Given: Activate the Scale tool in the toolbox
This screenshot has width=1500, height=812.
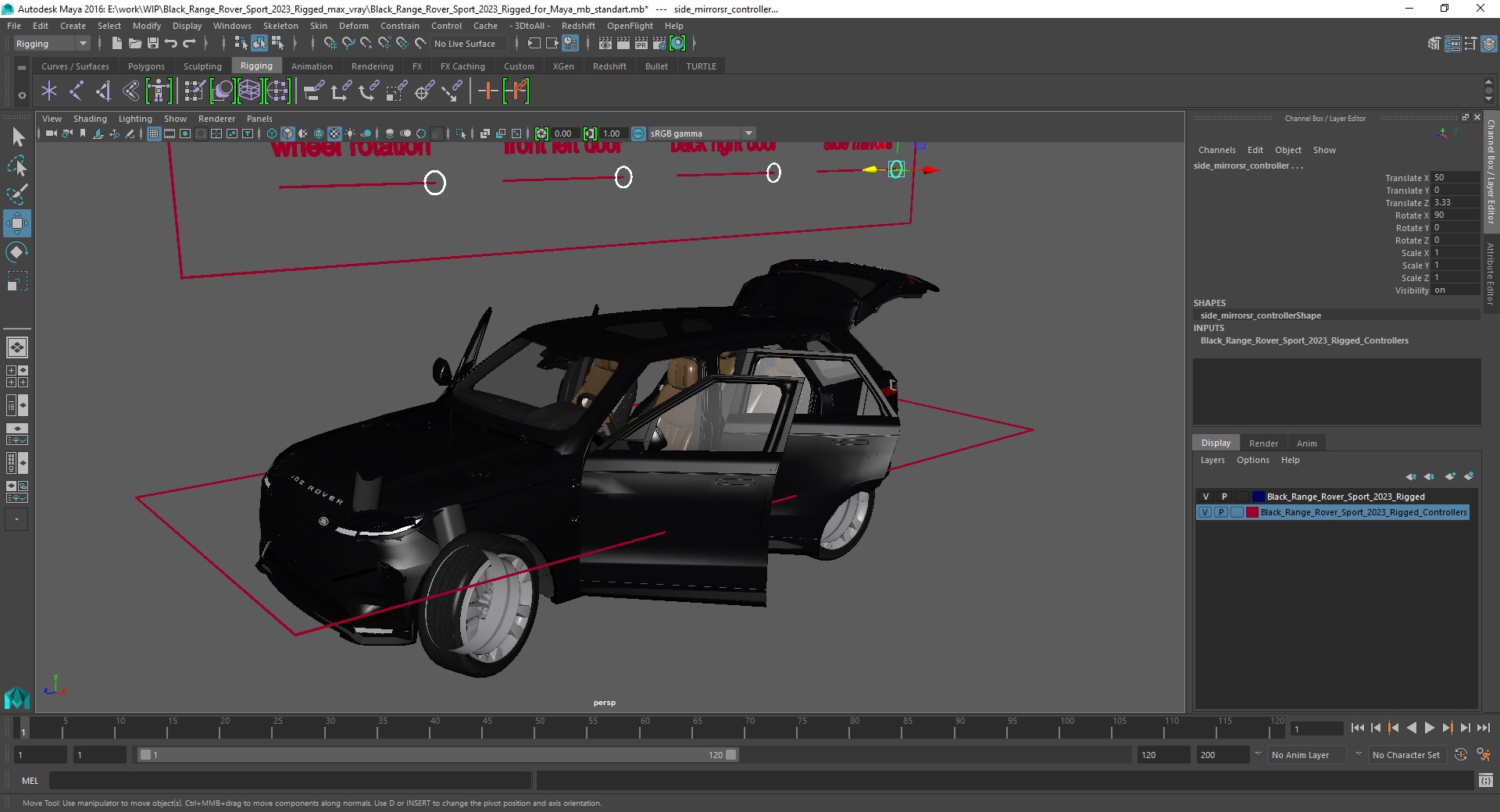Looking at the screenshot, I should click(x=16, y=280).
